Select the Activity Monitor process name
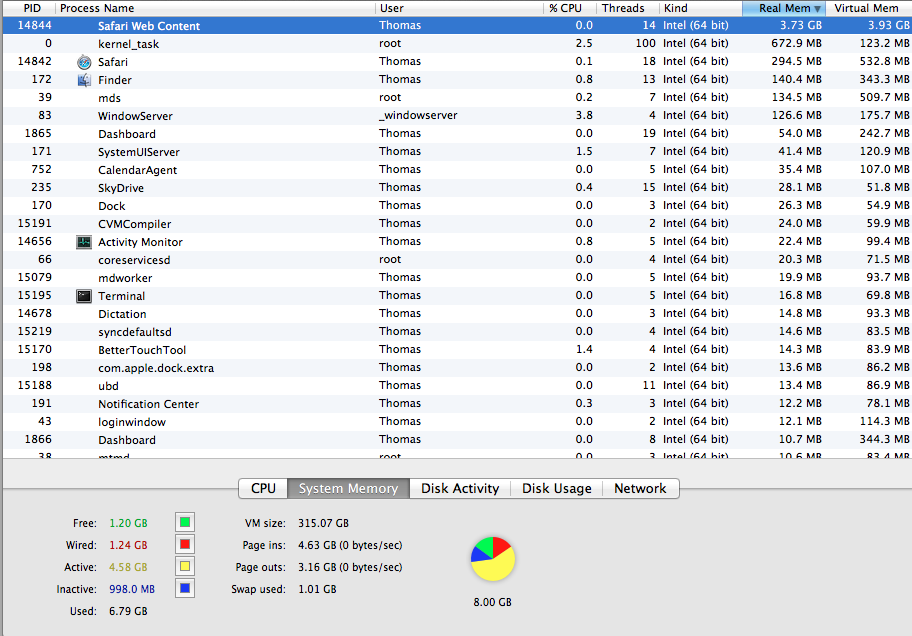 pyautogui.click(x=140, y=242)
